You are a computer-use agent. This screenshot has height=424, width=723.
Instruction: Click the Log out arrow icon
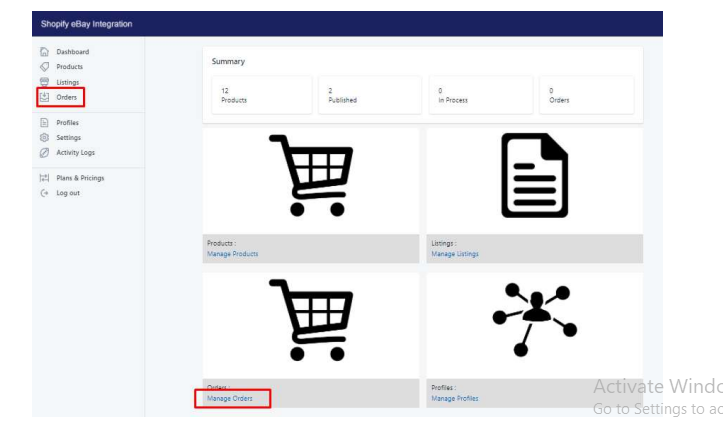point(44,193)
